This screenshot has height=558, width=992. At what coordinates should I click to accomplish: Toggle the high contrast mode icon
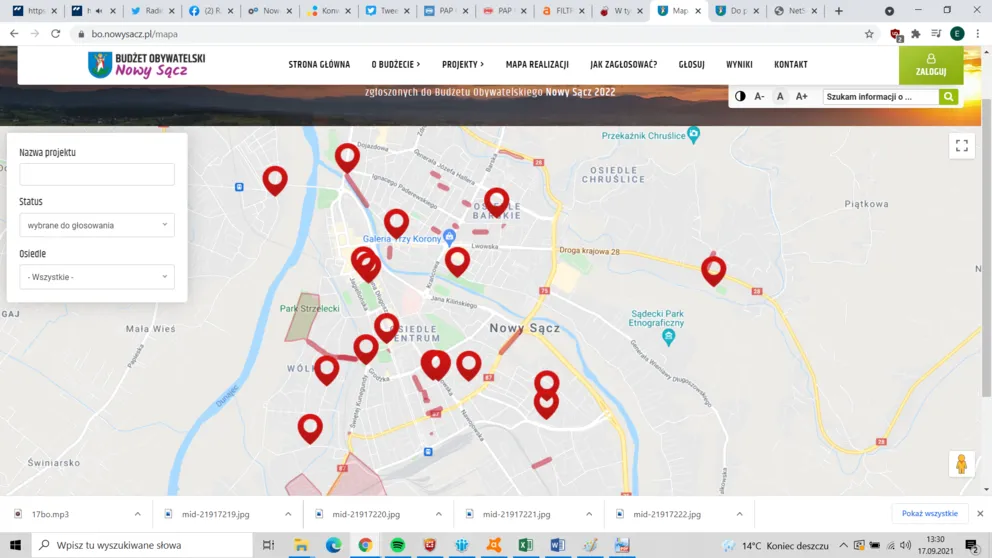tap(740, 96)
